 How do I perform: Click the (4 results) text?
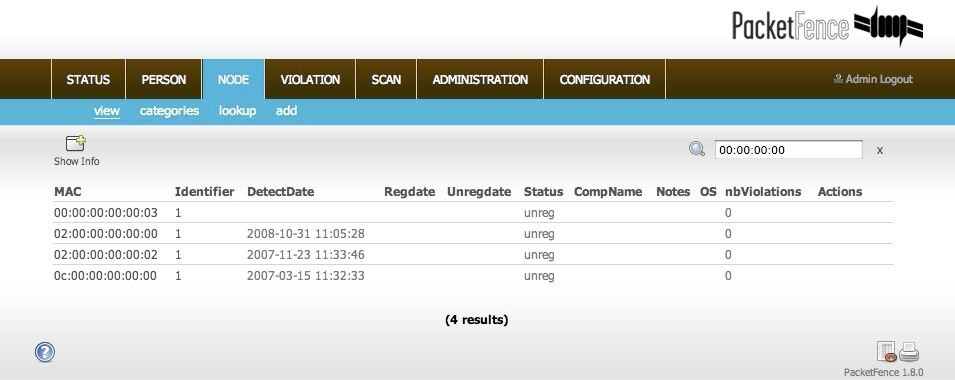point(477,320)
